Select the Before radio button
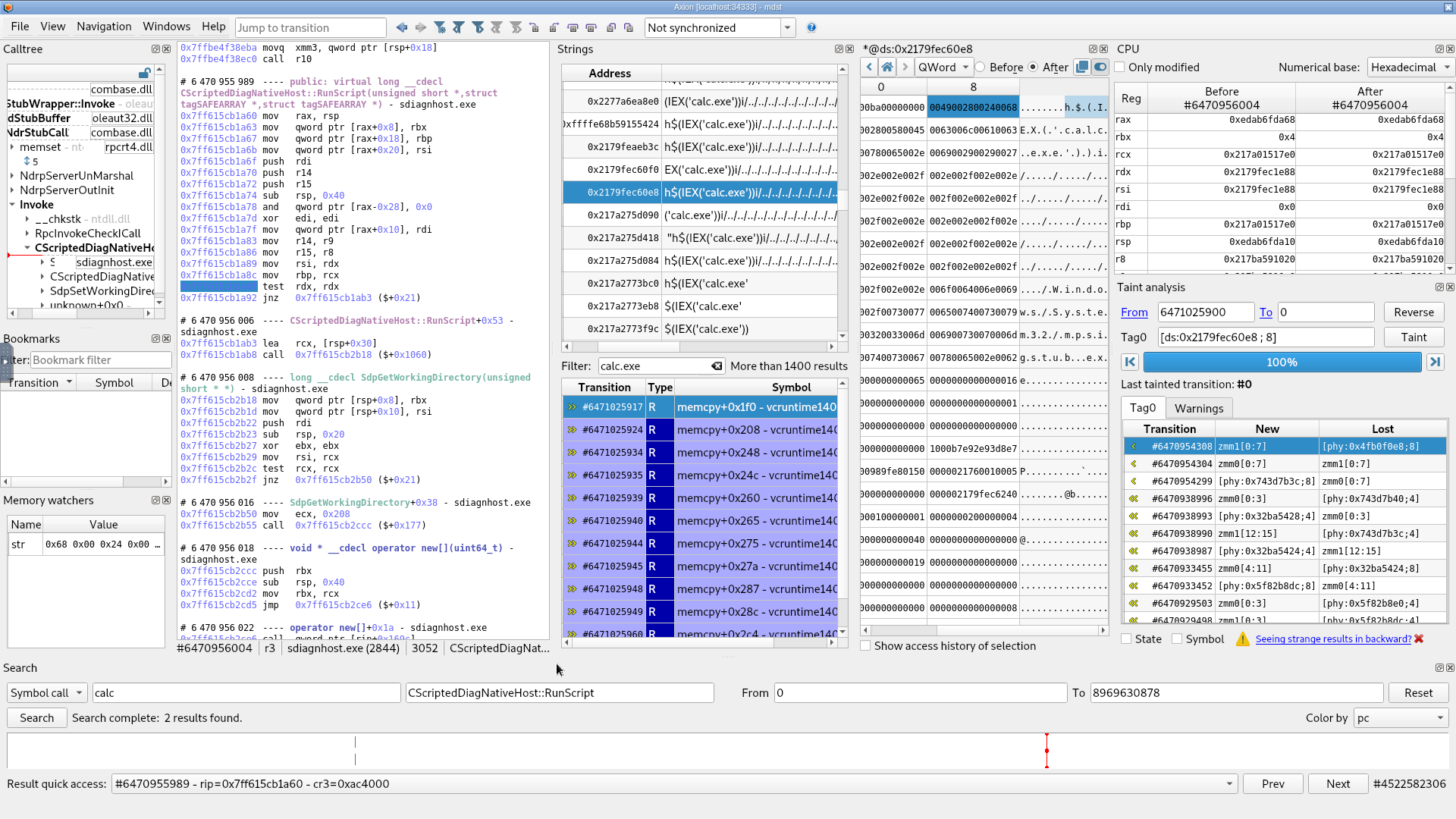Viewport: 1456px width, 819px height. [x=980, y=67]
